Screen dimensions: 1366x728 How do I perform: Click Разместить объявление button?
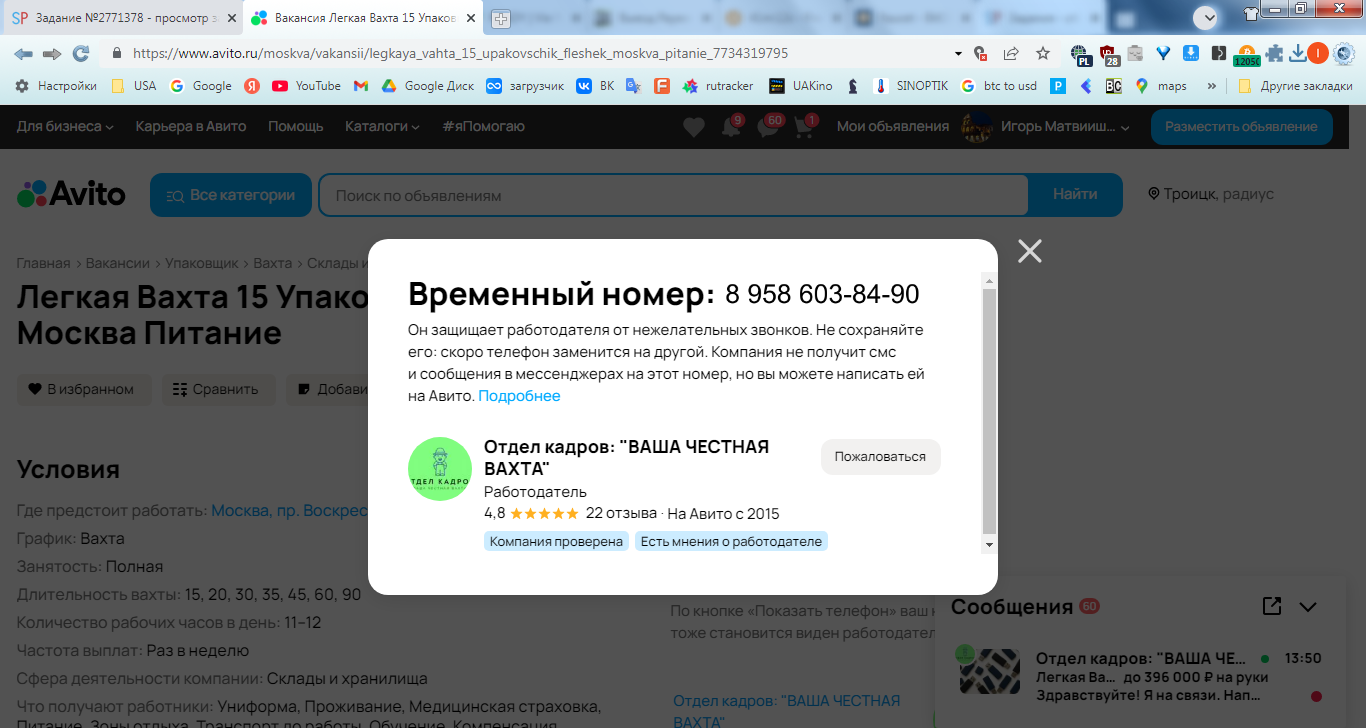1241,127
